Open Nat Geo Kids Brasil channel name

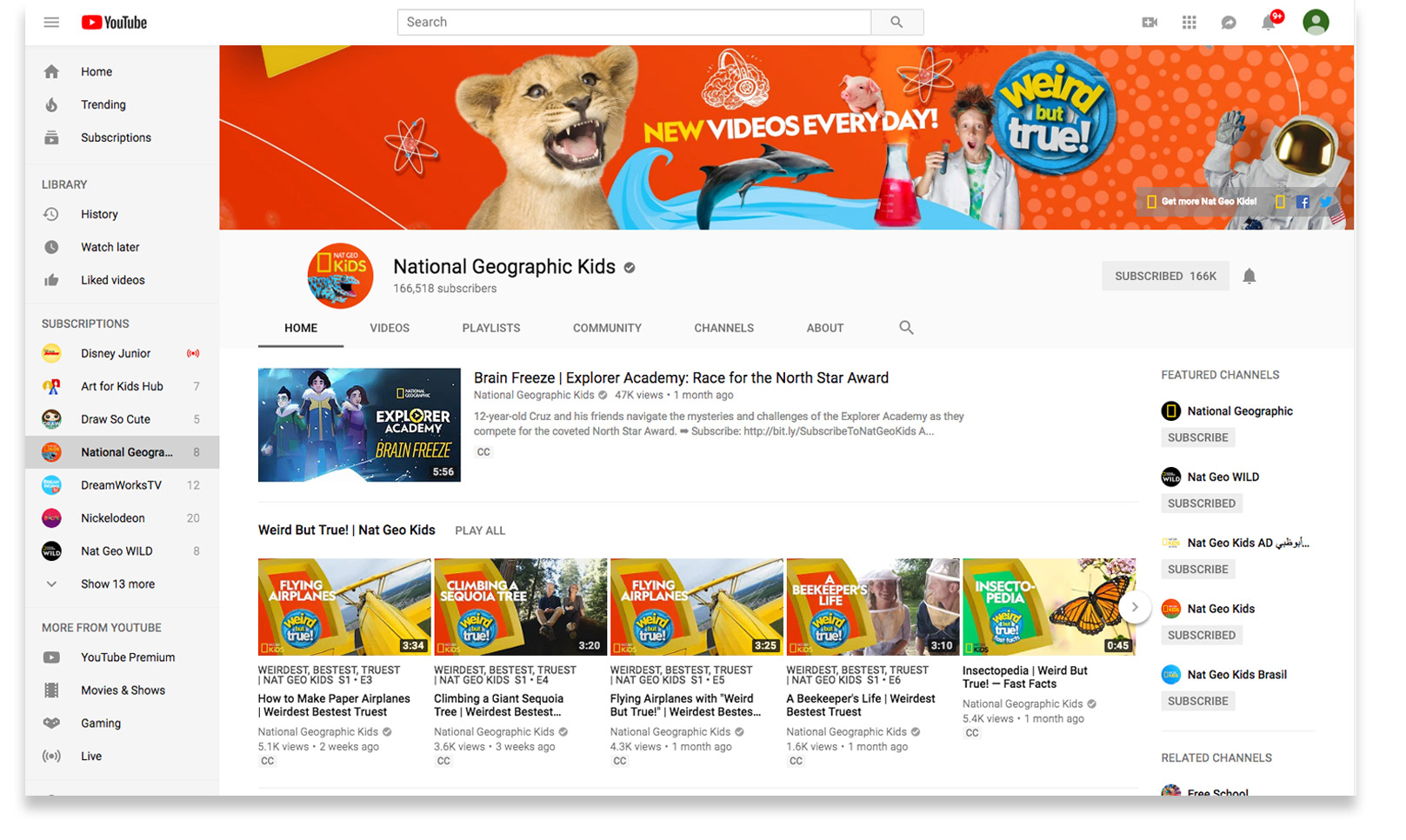[x=1236, y=675]
